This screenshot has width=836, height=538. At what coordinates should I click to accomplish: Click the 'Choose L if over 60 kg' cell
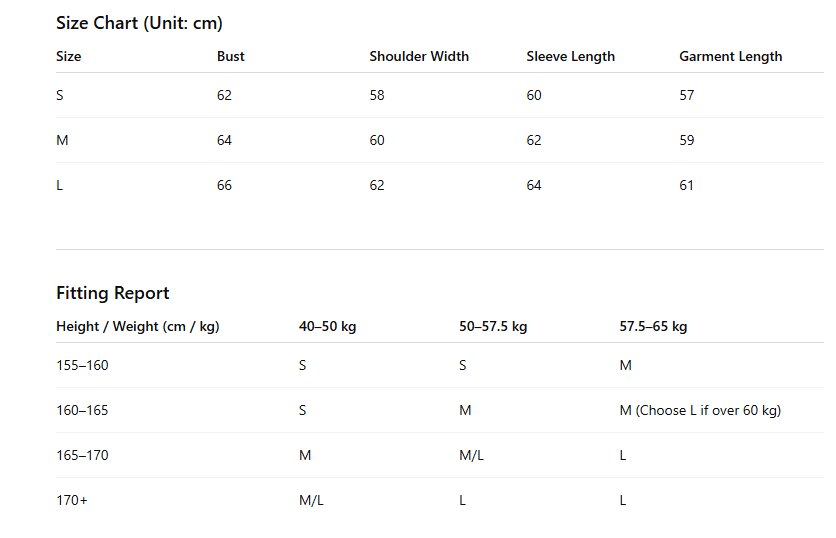tap(700, 410)
